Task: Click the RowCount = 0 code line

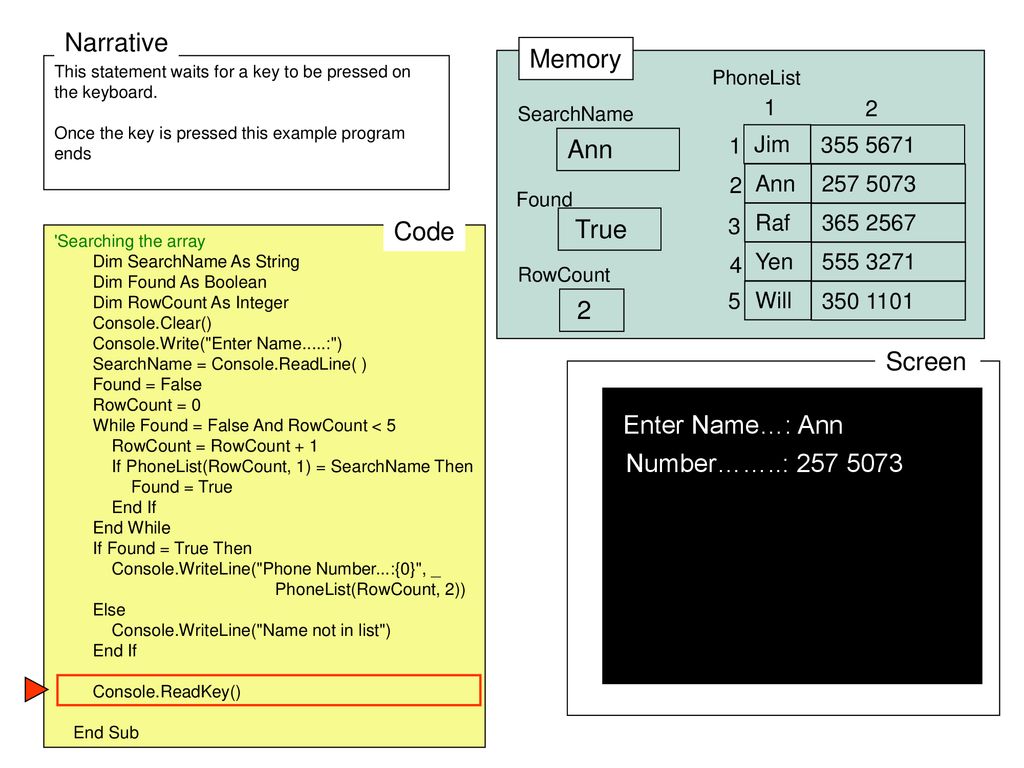Action: tap(147, 405)
